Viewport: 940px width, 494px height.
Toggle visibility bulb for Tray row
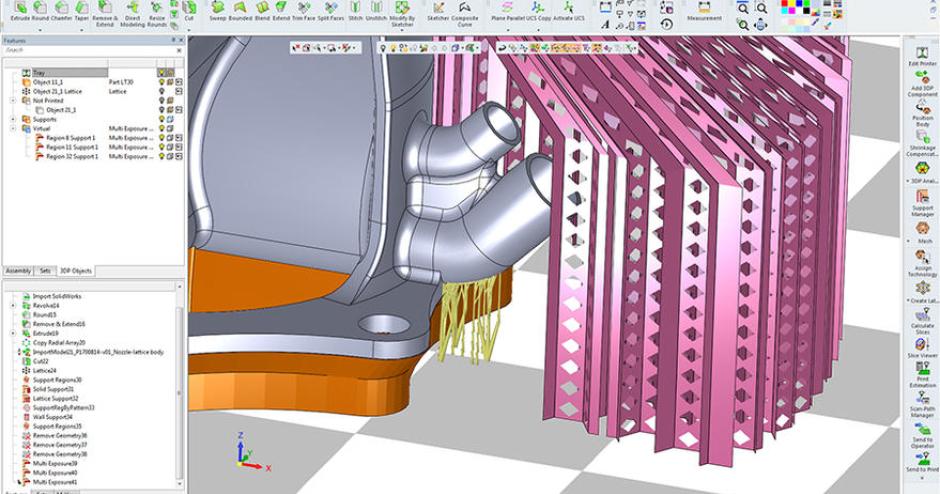161,73
